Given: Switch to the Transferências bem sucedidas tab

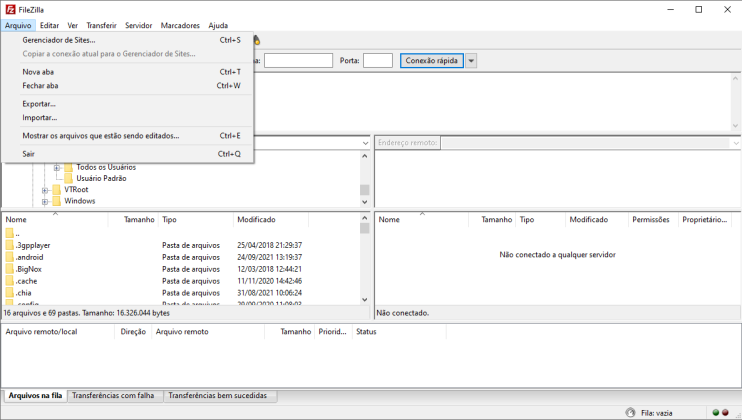Looking at the screenshot, I should pyautogui.click(x=218, y=396).
